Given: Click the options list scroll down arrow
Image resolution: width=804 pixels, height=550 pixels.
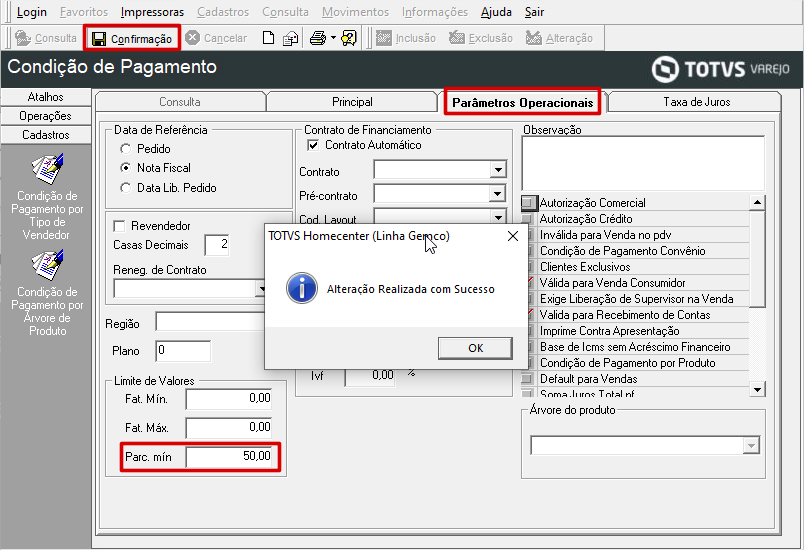Looking at the screenshot, I should (757, 390).
